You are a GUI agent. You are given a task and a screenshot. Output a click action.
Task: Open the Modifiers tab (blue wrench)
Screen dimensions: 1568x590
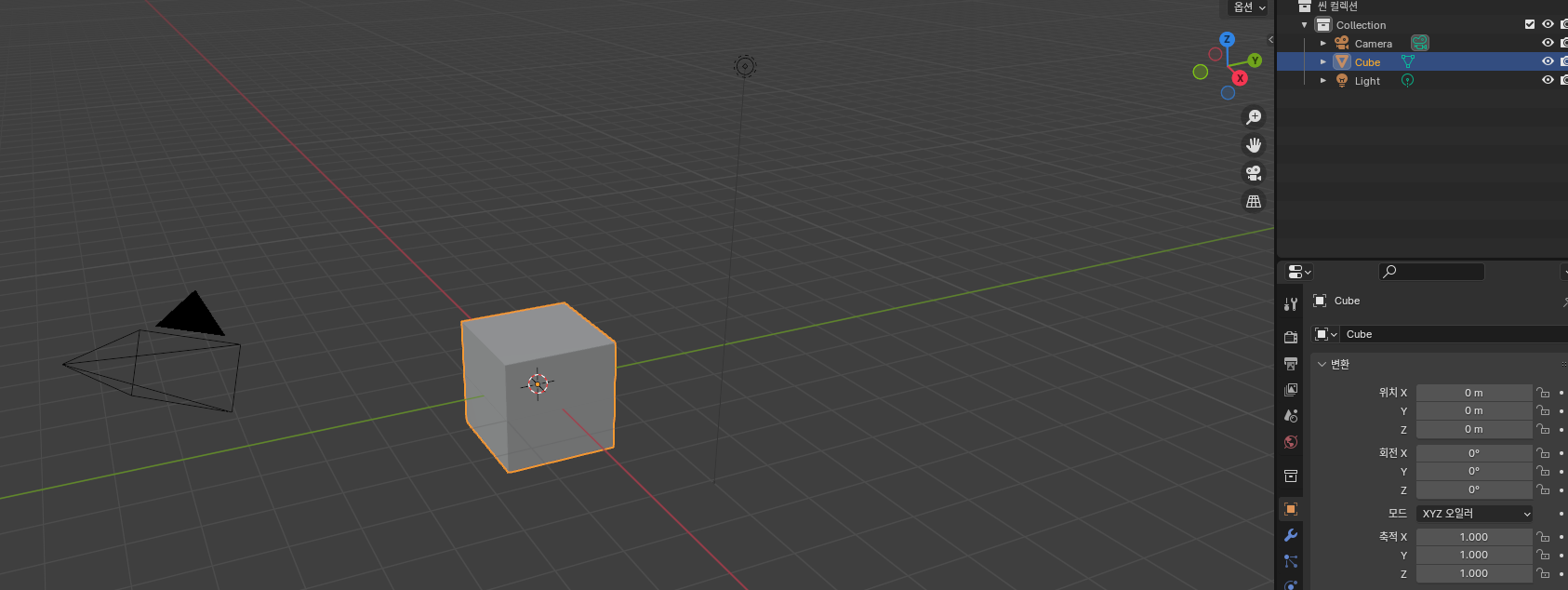[x=1291, y=535]
